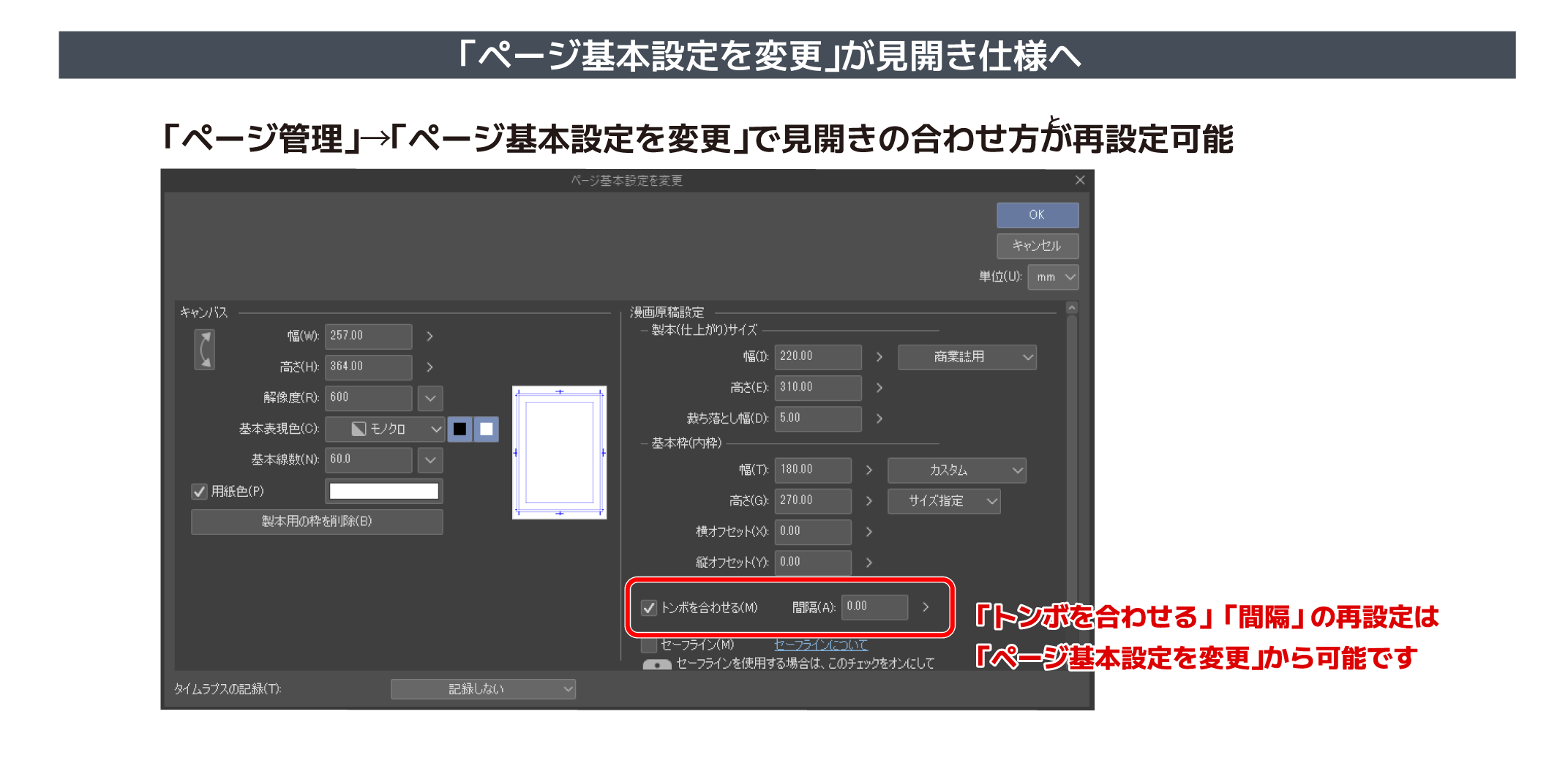The image size is (1568, 766).
Task: Select the white drawing color swatch
Action: 486,429
